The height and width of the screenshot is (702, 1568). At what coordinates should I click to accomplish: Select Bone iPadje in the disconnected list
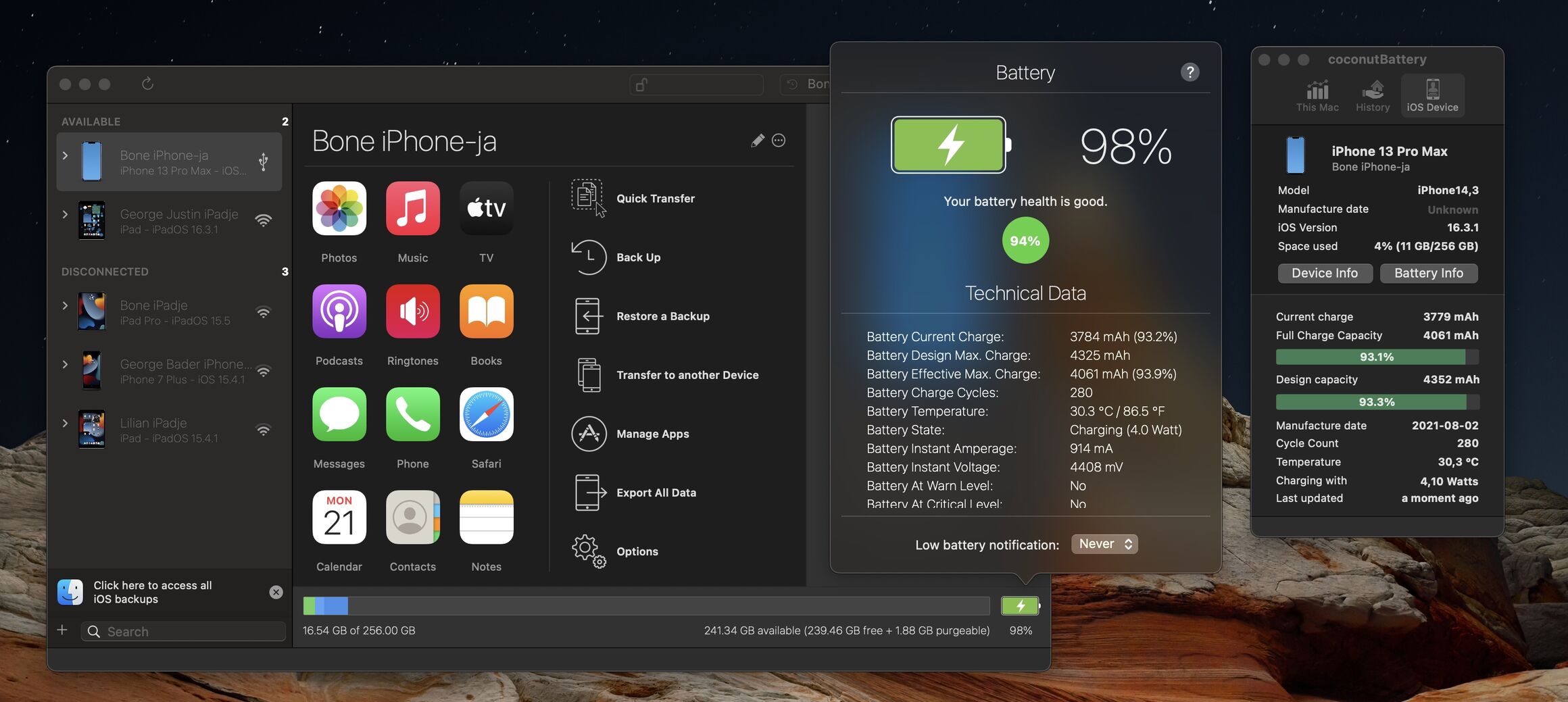point(169,311)
